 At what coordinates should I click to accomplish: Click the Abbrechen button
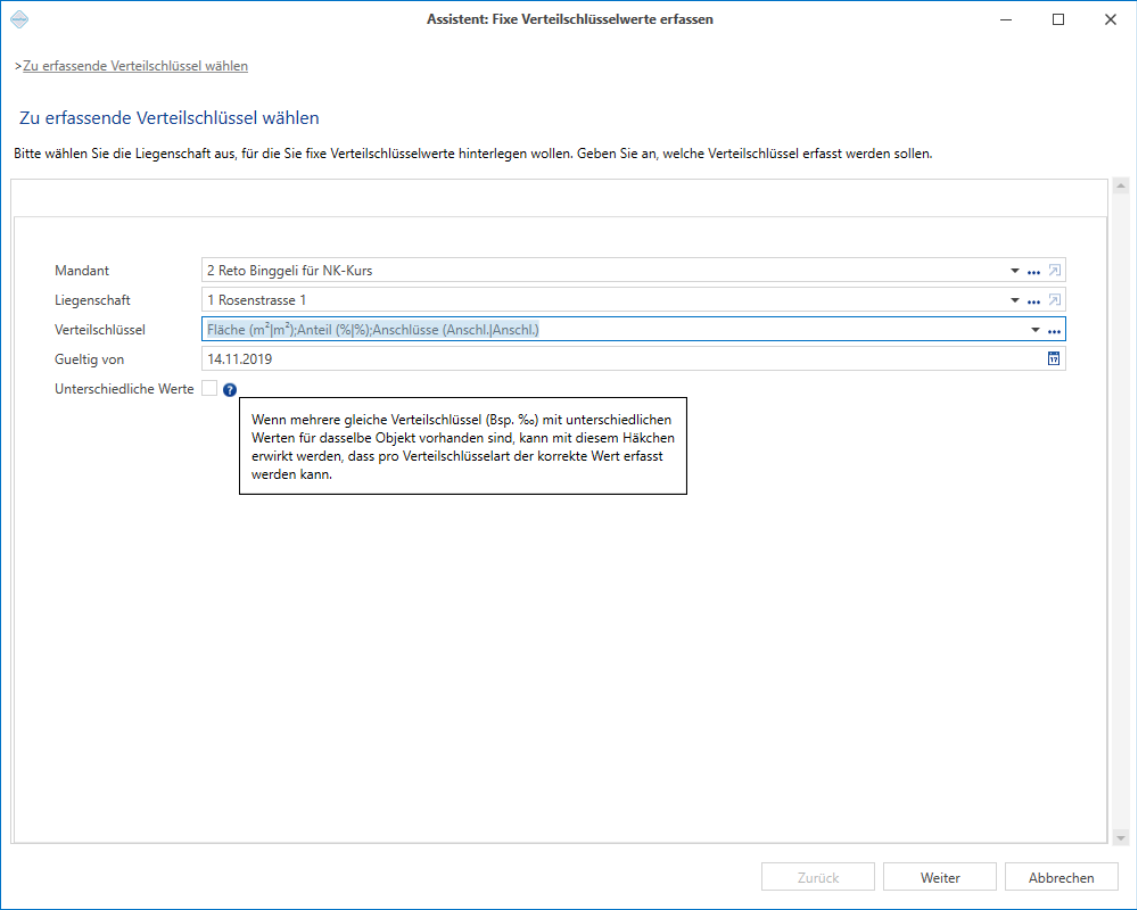click(1061, 877)
